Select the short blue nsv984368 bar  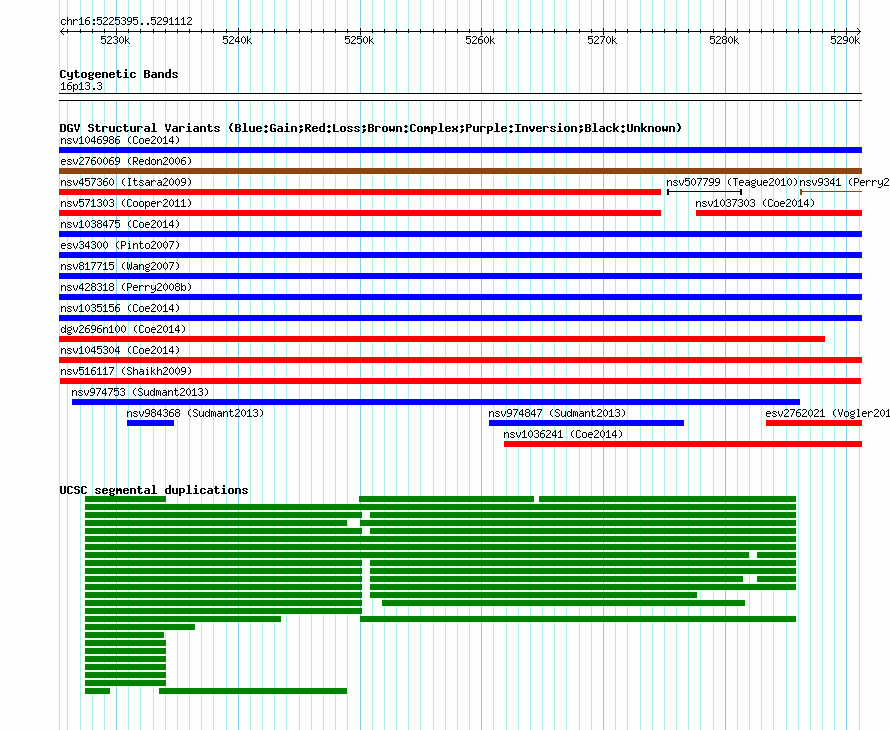150,423
